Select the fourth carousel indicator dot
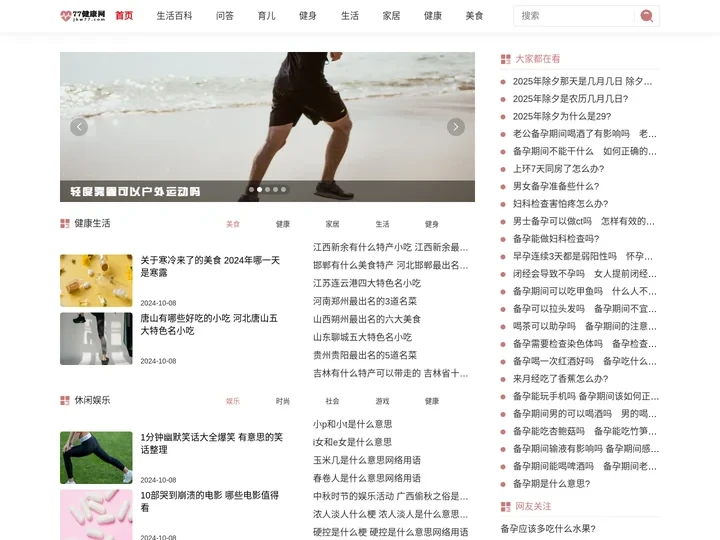The image size is (720, 540). (x=276, y=189)
